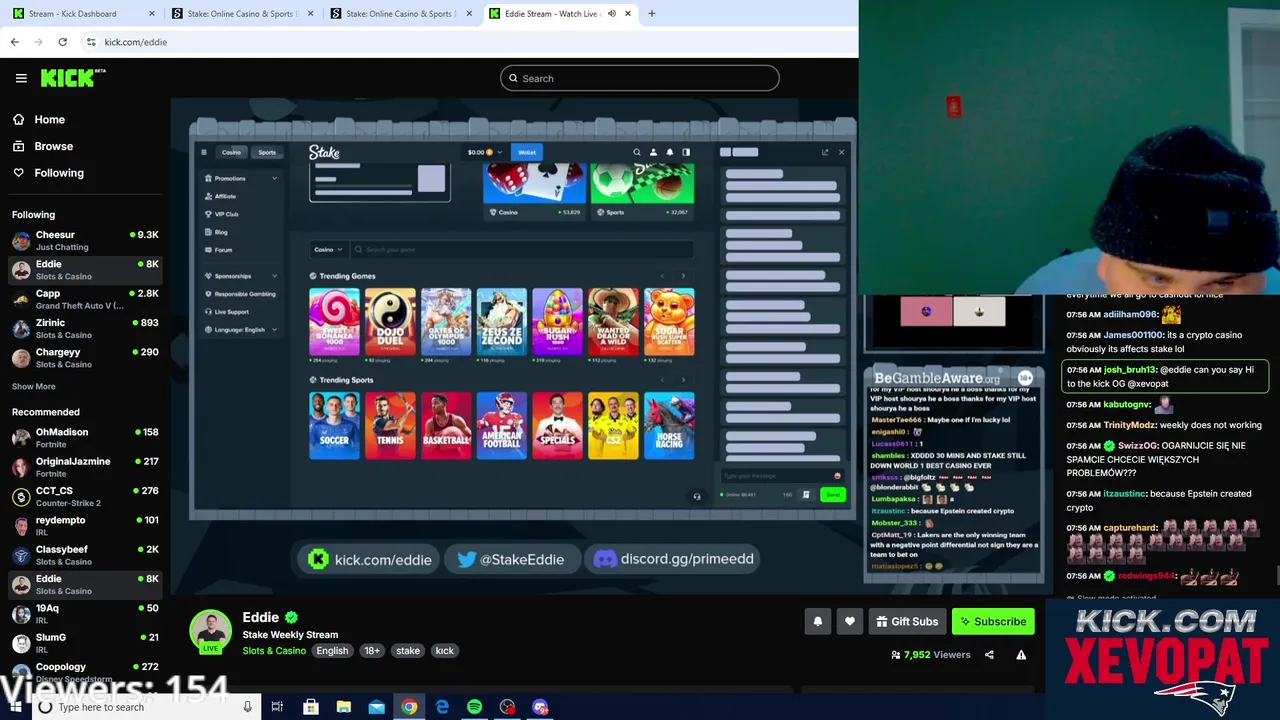1280x720 pixels.
Task: Open the Casino filter dropdown beside game search
Action: click(x=328, y=249)
